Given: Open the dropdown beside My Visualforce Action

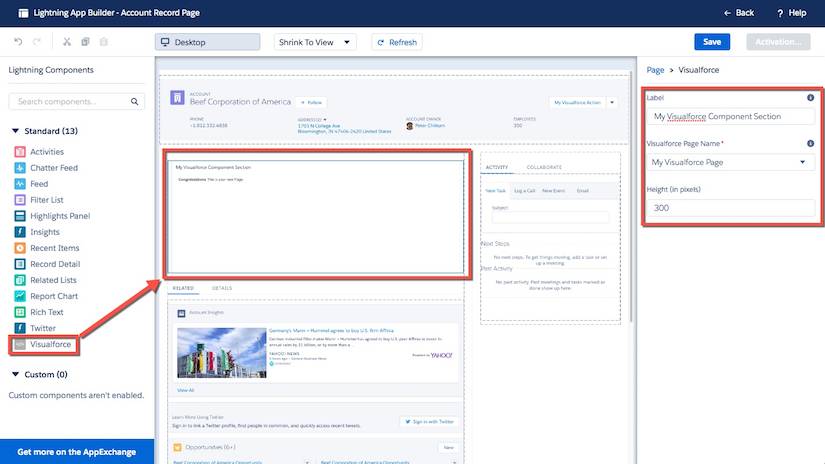Looking at the screenshot, I should tap(612, 102).
